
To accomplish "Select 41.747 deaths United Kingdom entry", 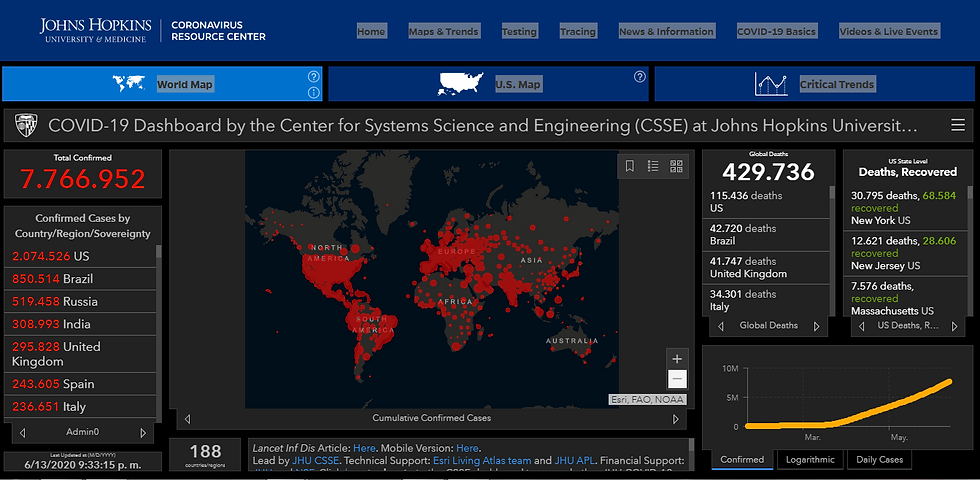I will 766,268.
